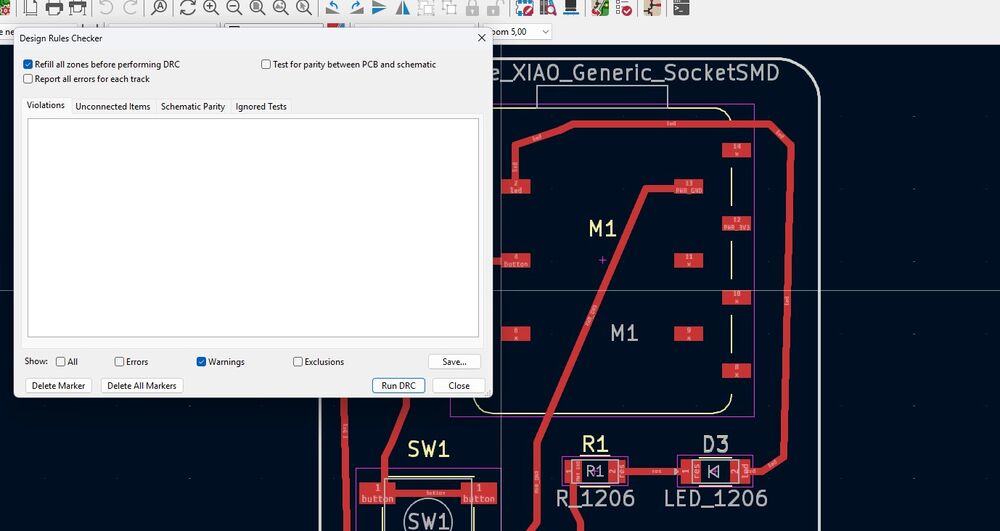Click the Refresh view icon
The image size is (1000, 531).
point(188,8)
